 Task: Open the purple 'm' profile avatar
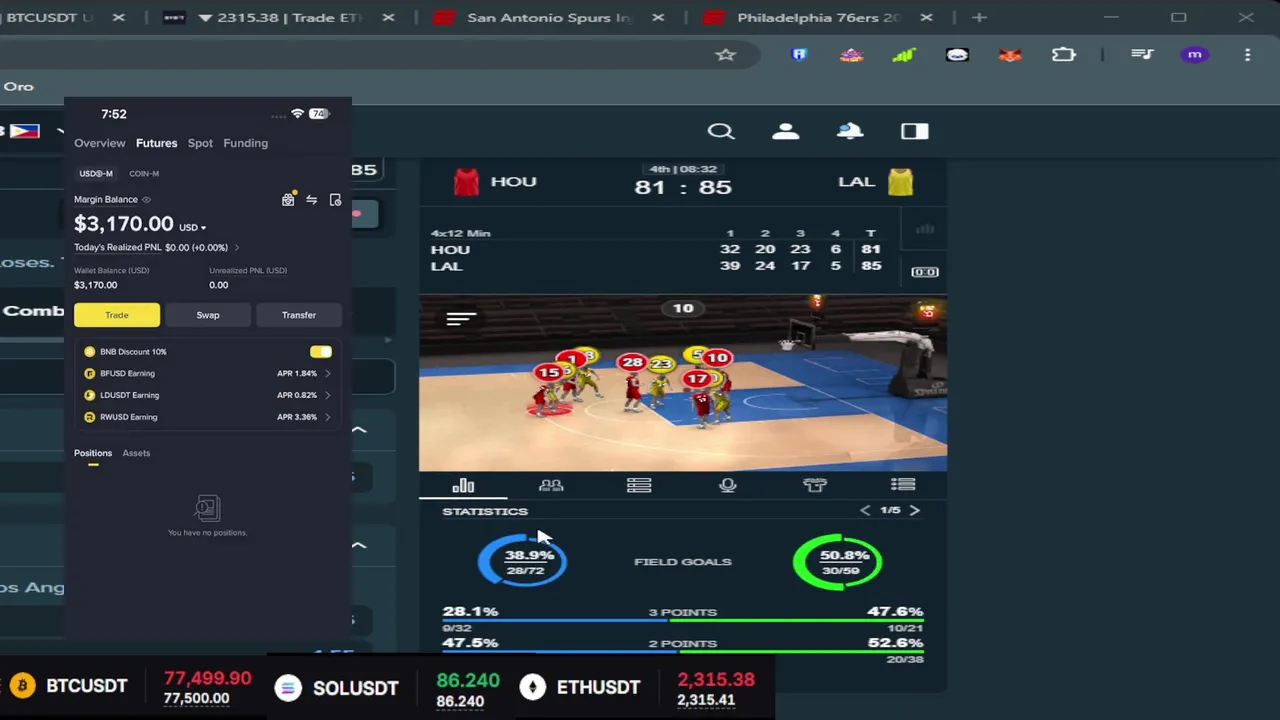click(1195, 55)
